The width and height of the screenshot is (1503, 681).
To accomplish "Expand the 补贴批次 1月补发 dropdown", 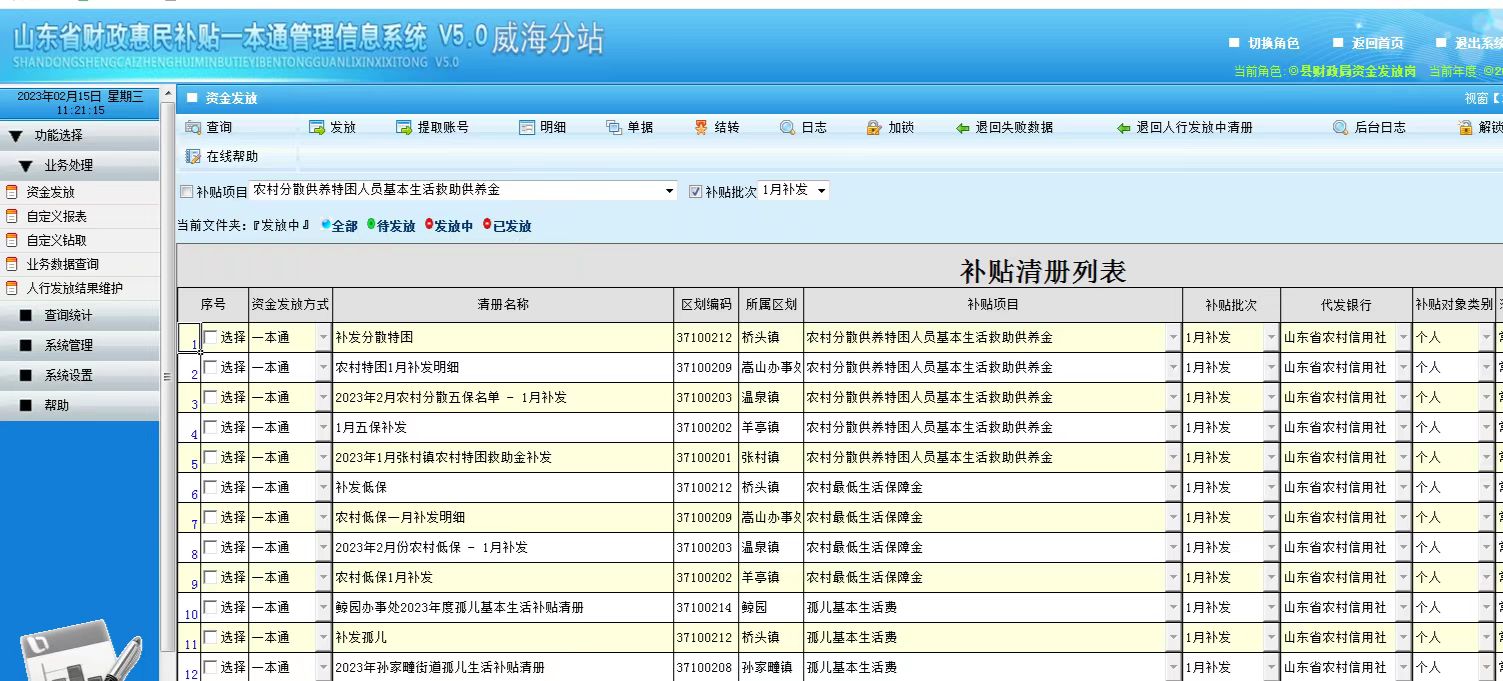I will (x=821, y=191).
